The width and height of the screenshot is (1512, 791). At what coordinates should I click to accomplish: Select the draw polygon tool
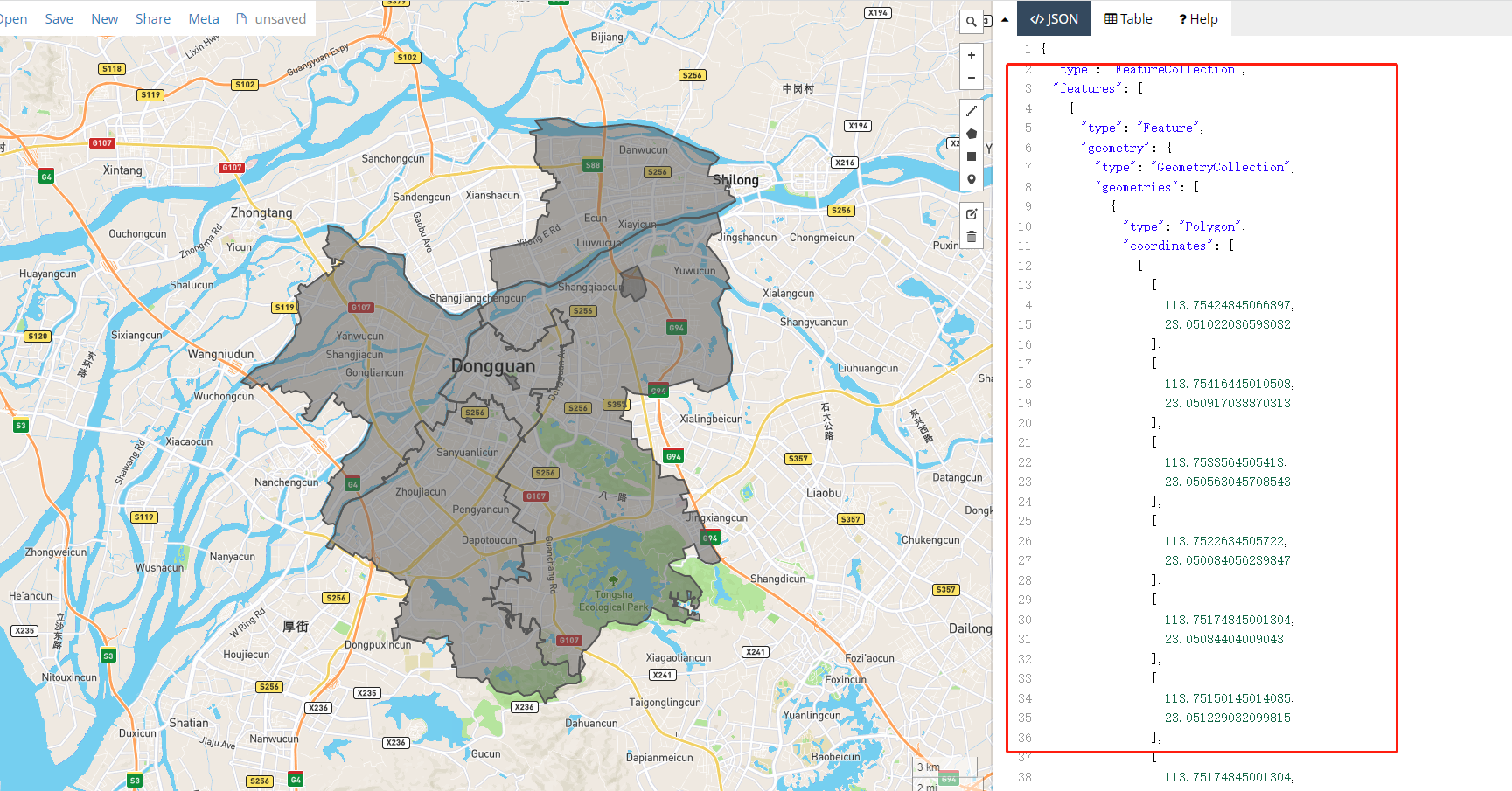pyautogui.click(x=971, y=134)
